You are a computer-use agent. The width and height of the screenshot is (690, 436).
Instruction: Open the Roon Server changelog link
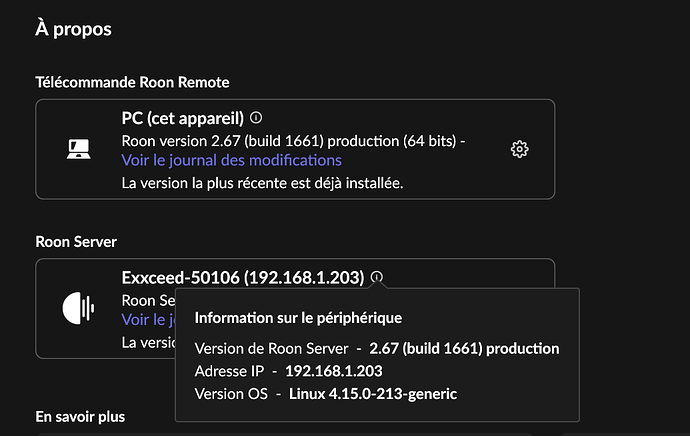coord(148,319)
